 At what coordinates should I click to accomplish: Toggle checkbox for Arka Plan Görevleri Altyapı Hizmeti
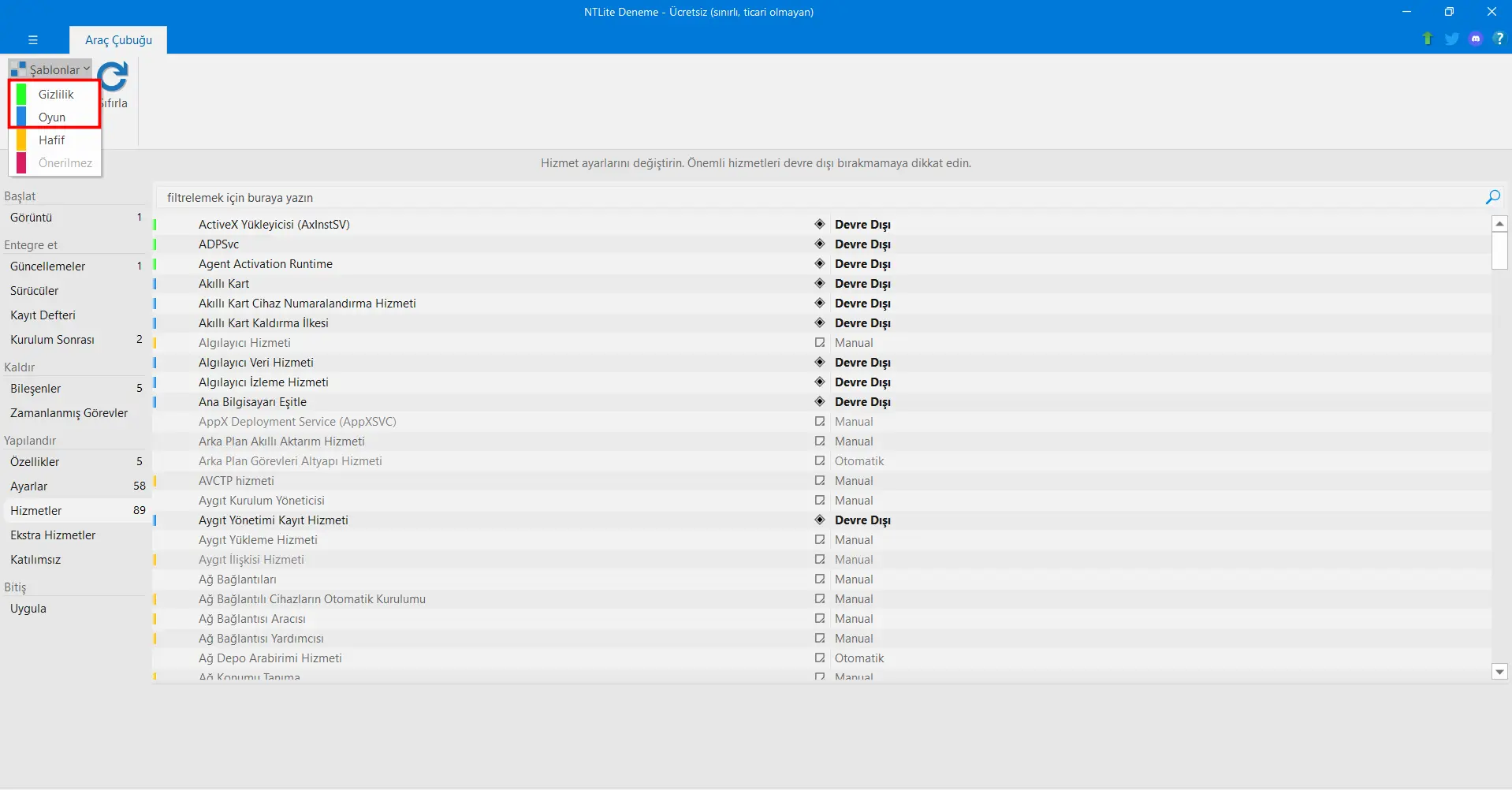click(x=820, y=460)
